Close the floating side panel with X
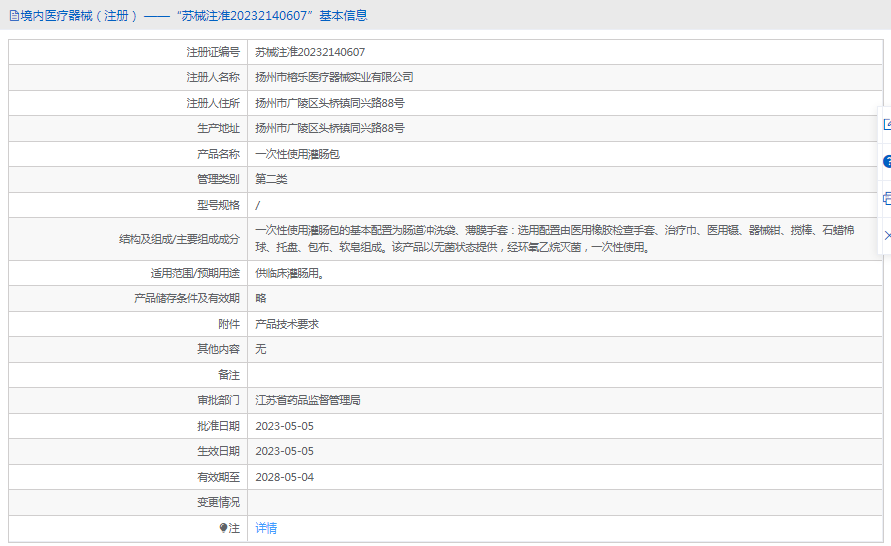 click(888, 235)
